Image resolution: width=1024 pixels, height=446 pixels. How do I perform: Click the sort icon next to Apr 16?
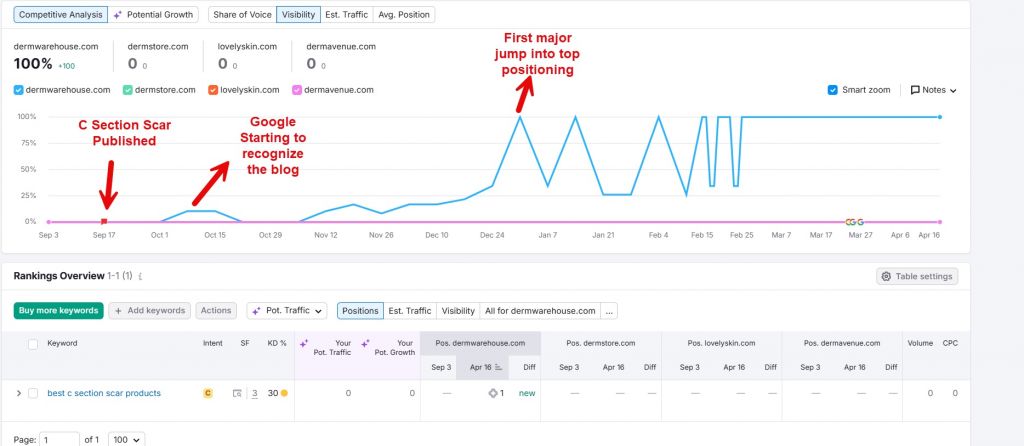point(499,368)
